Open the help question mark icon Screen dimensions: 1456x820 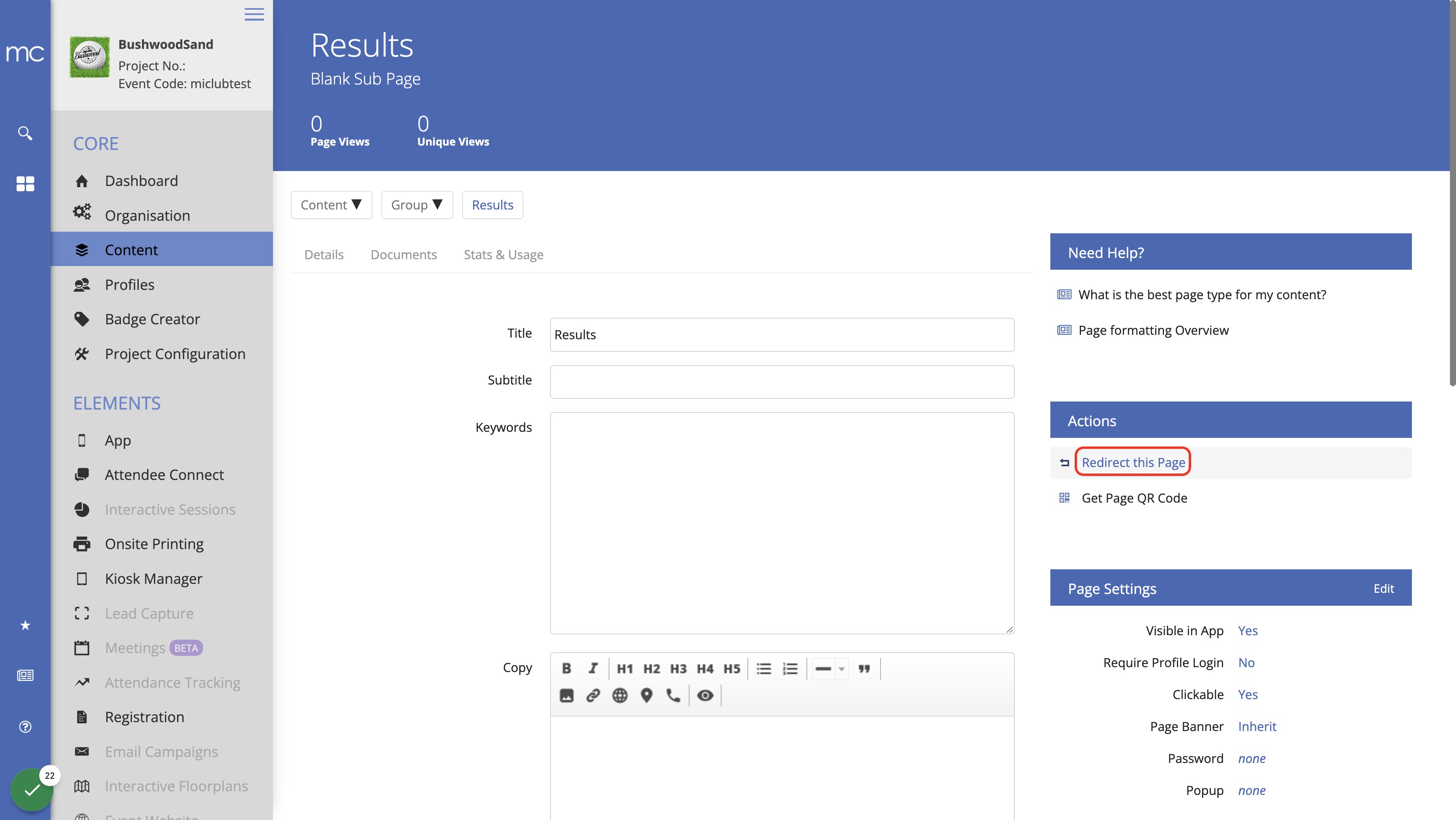coord(25,727)
